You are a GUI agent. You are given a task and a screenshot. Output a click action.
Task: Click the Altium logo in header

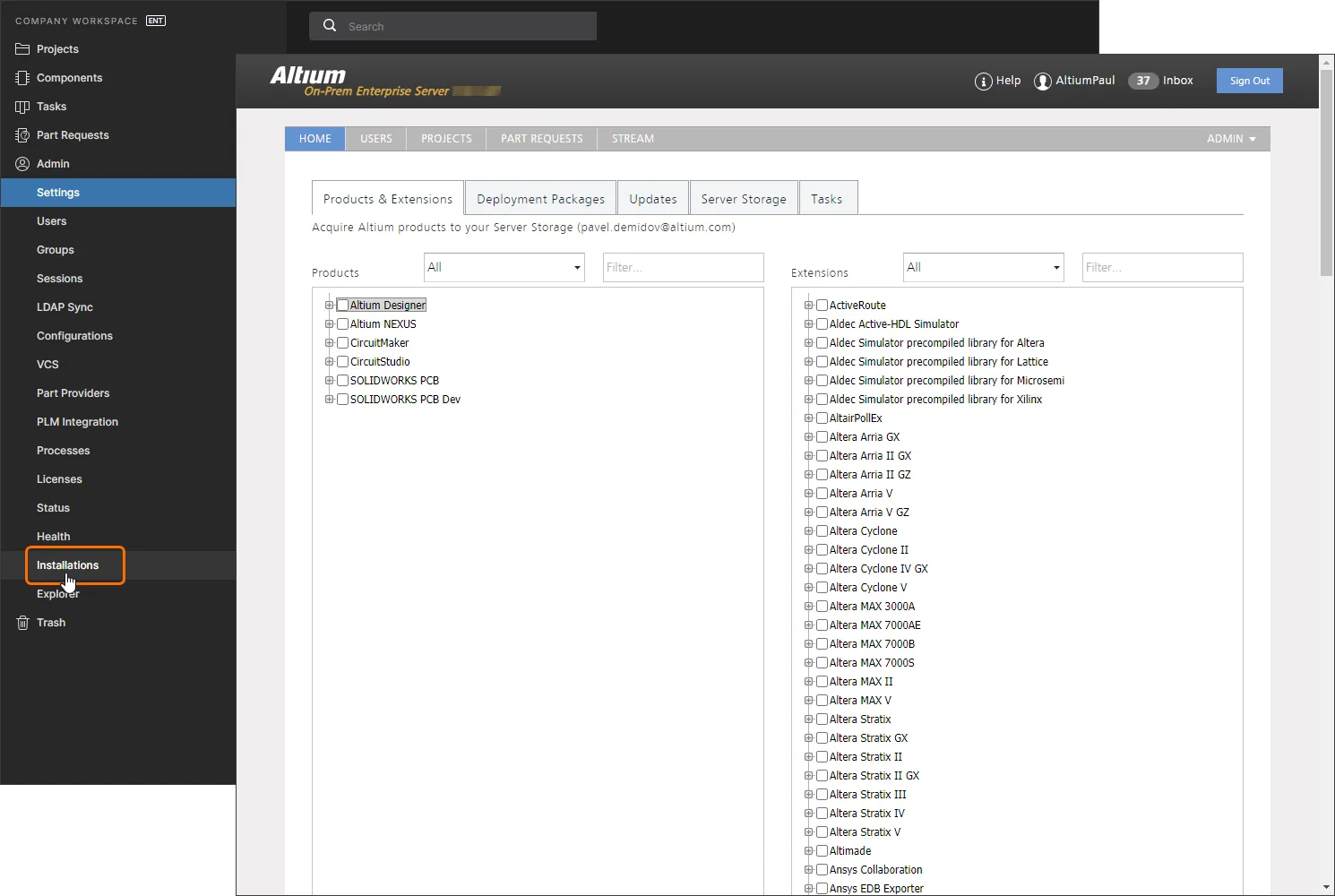click(308, 75)
